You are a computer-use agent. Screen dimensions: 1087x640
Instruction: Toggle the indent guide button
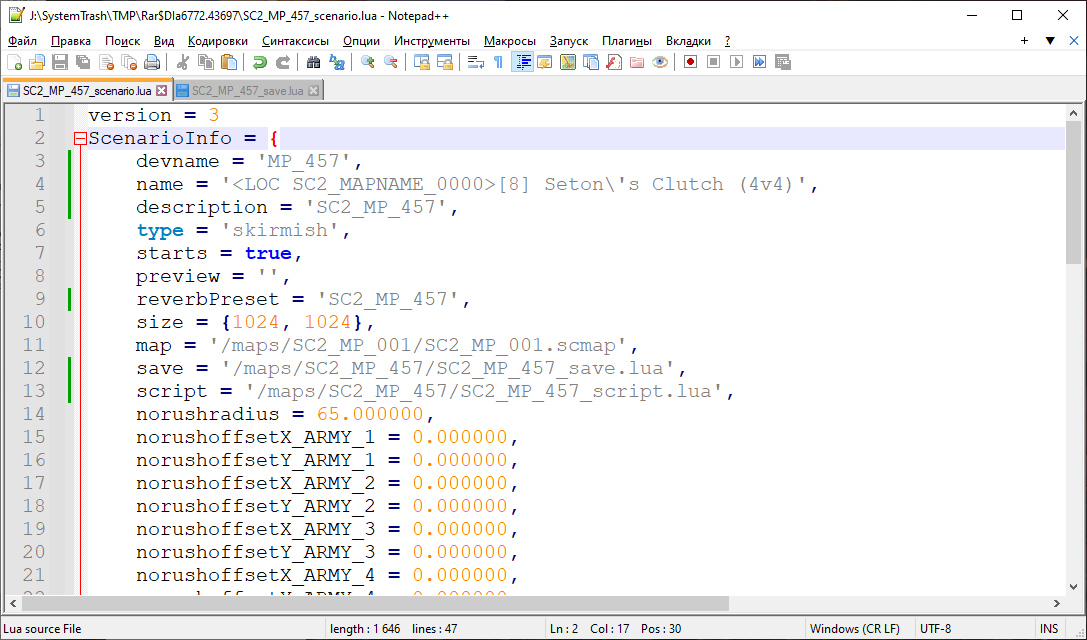[522, 62]
